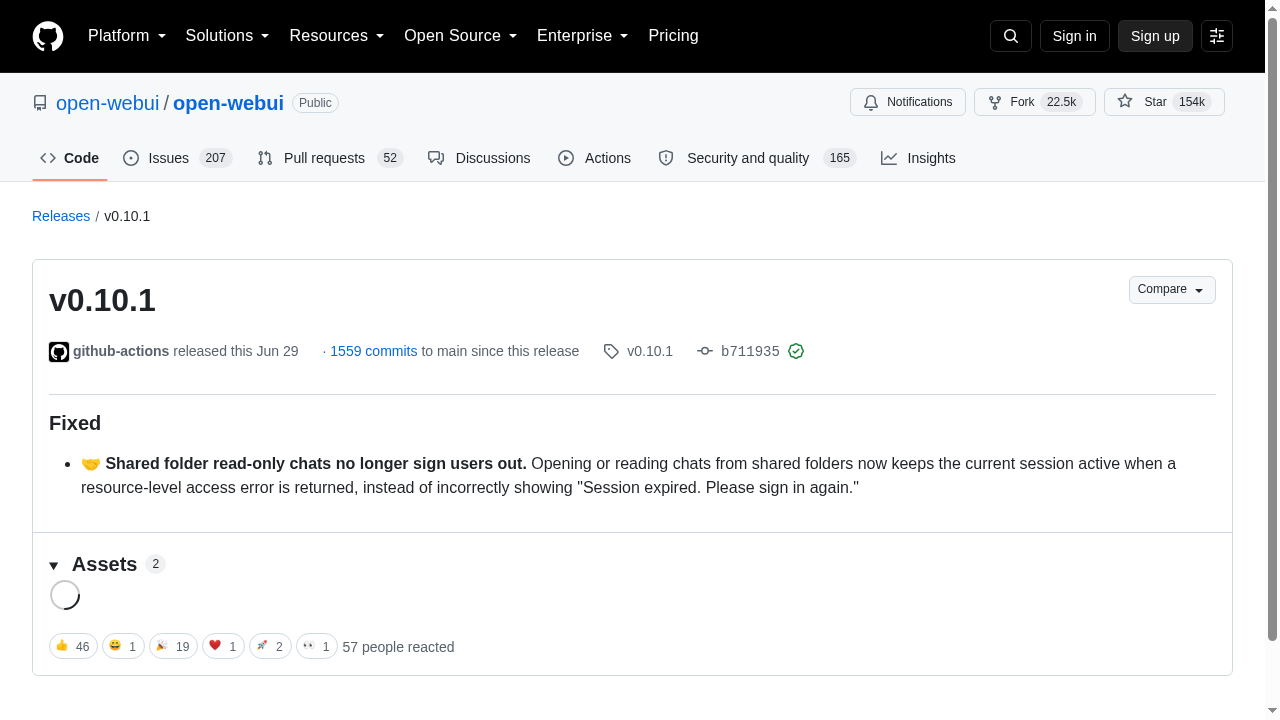Open the Pull requests tab
The height and width of the screenshot is (720, 1280).
(330, 158)
